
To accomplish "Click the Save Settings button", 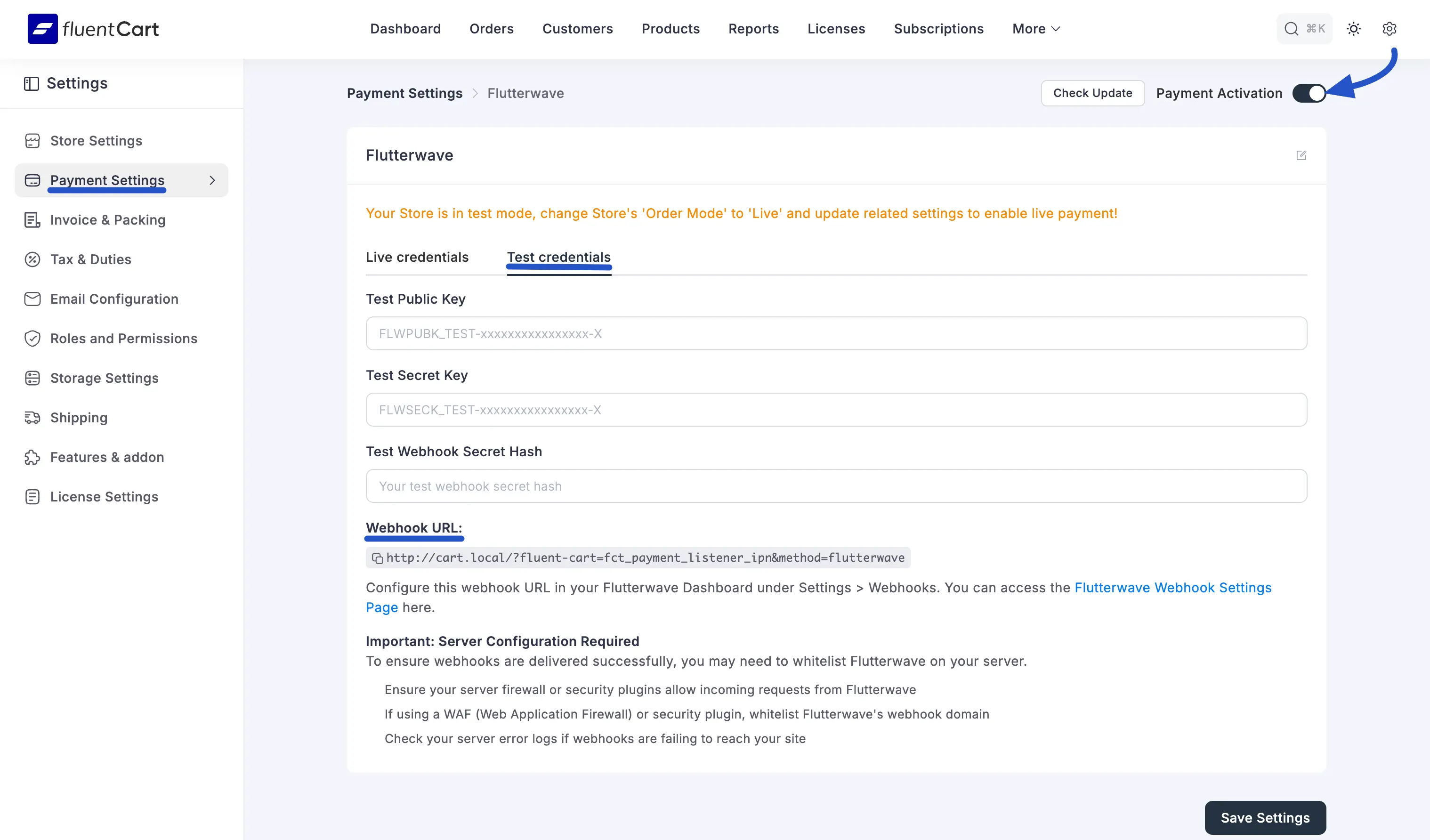I will pyautogui.click(x=1265, y=817).
